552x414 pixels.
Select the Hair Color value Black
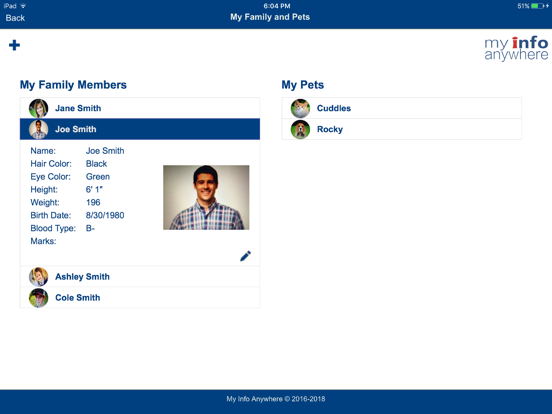pyautogui.click(x=96, y=164)
